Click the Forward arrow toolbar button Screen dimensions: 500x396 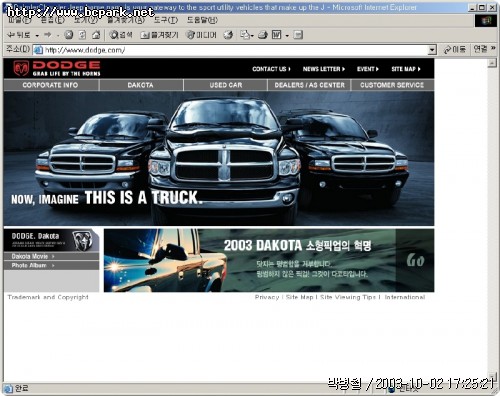pyautogui.click(x=48, y=35)
